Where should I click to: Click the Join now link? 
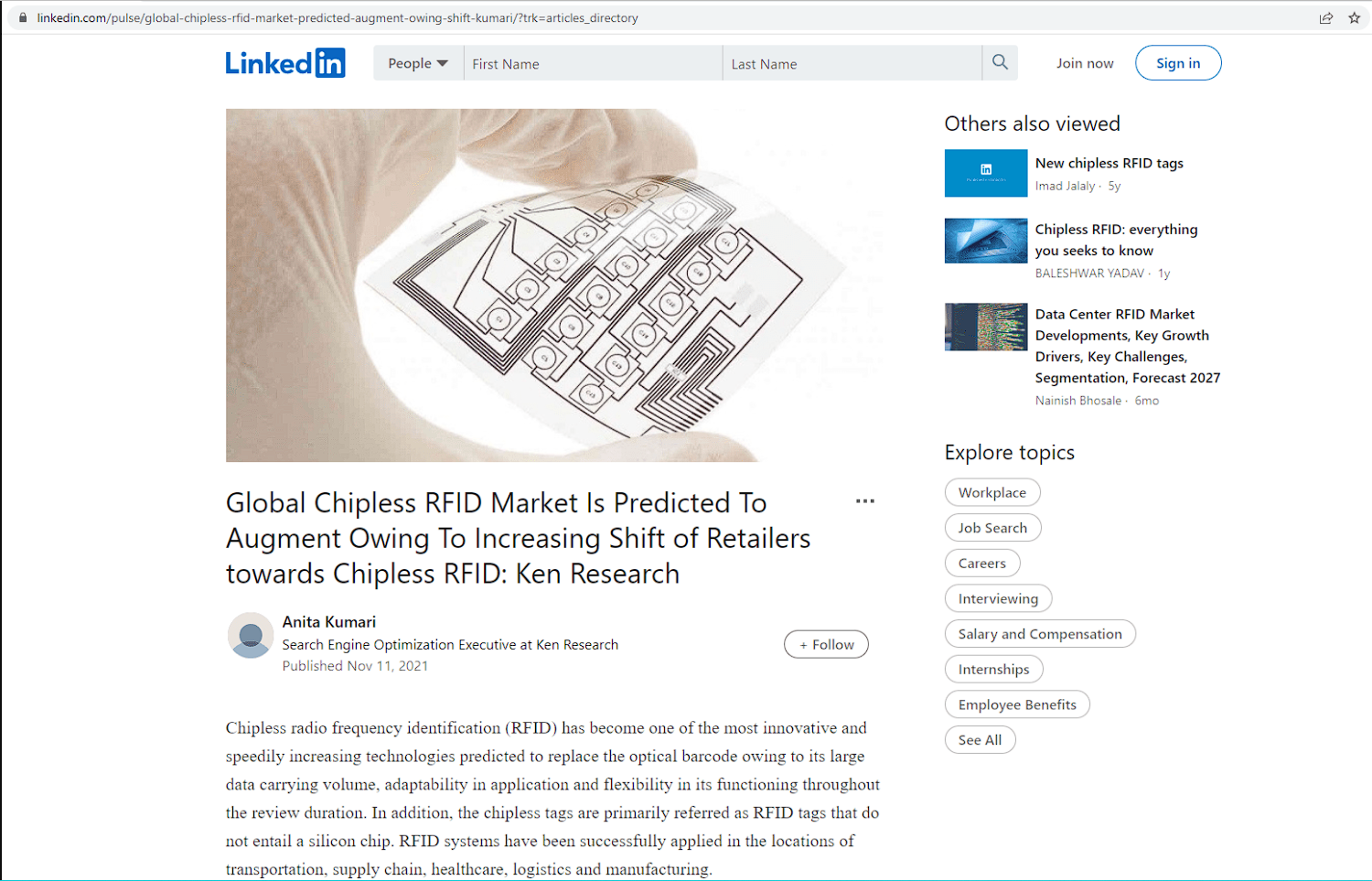1085,63
